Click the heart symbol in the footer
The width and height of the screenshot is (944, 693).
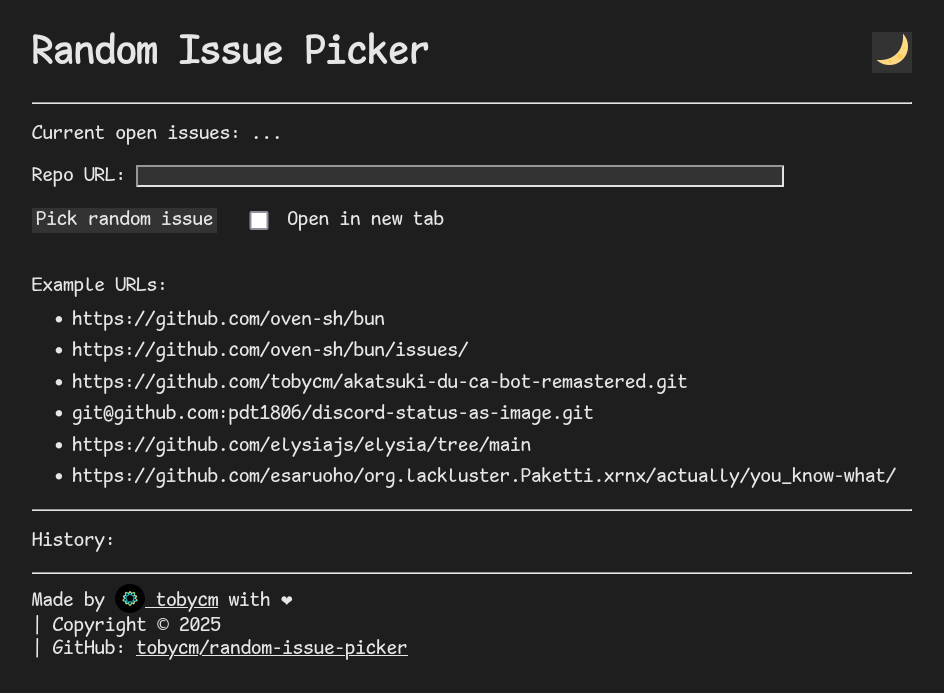click(x=287, y=599)
